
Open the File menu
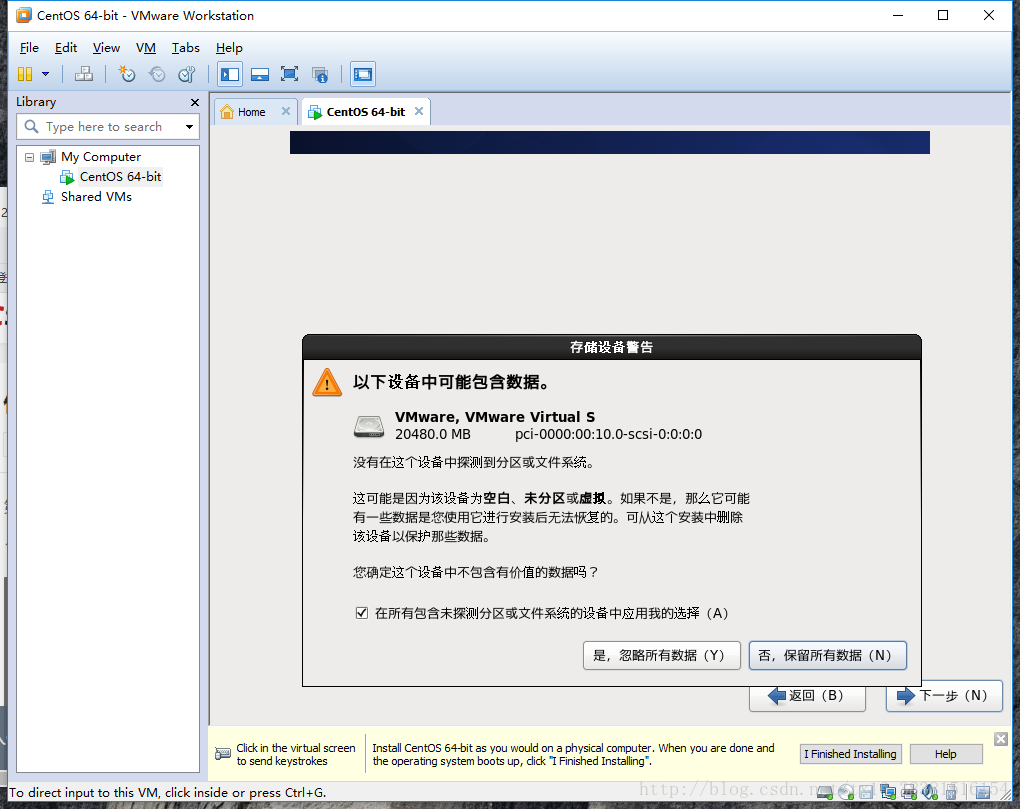pos(29,47)
